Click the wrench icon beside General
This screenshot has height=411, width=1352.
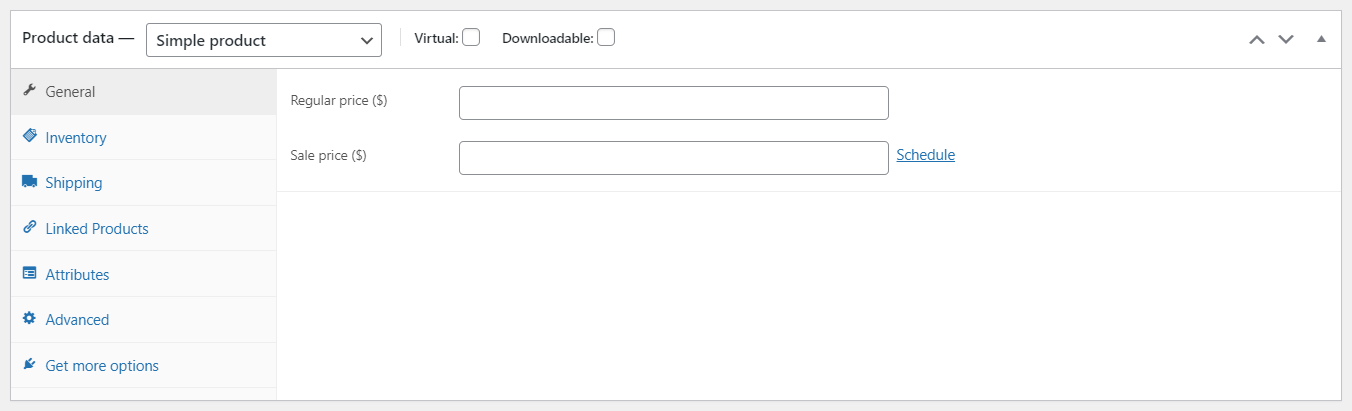29,91
